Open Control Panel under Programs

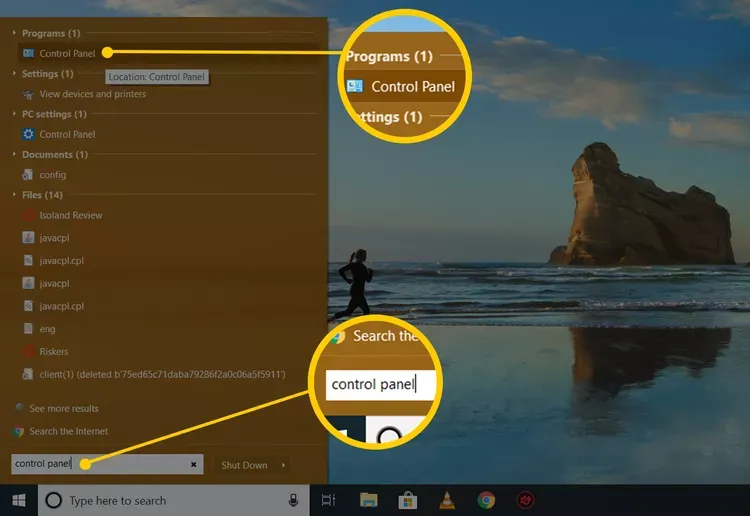(66, 53)
